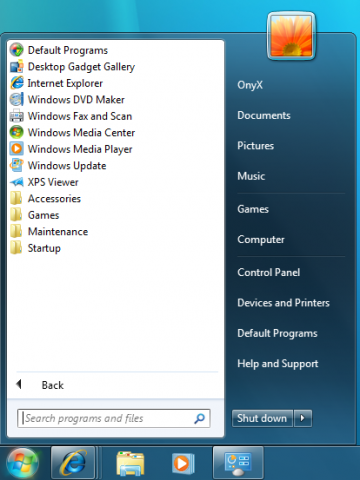
Task: Open Default Programs in right pane
Action: click(277, 333)
